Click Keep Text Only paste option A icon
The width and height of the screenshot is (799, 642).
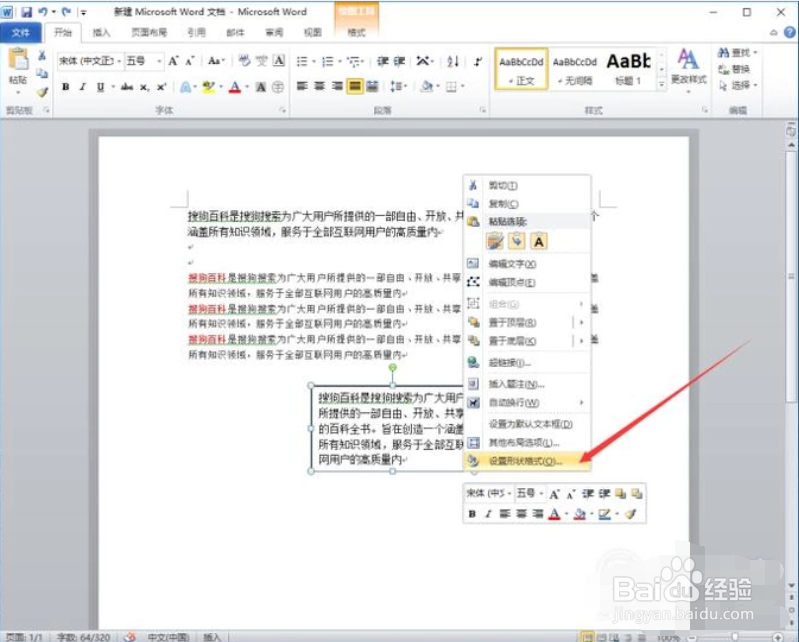coord(539,241)
